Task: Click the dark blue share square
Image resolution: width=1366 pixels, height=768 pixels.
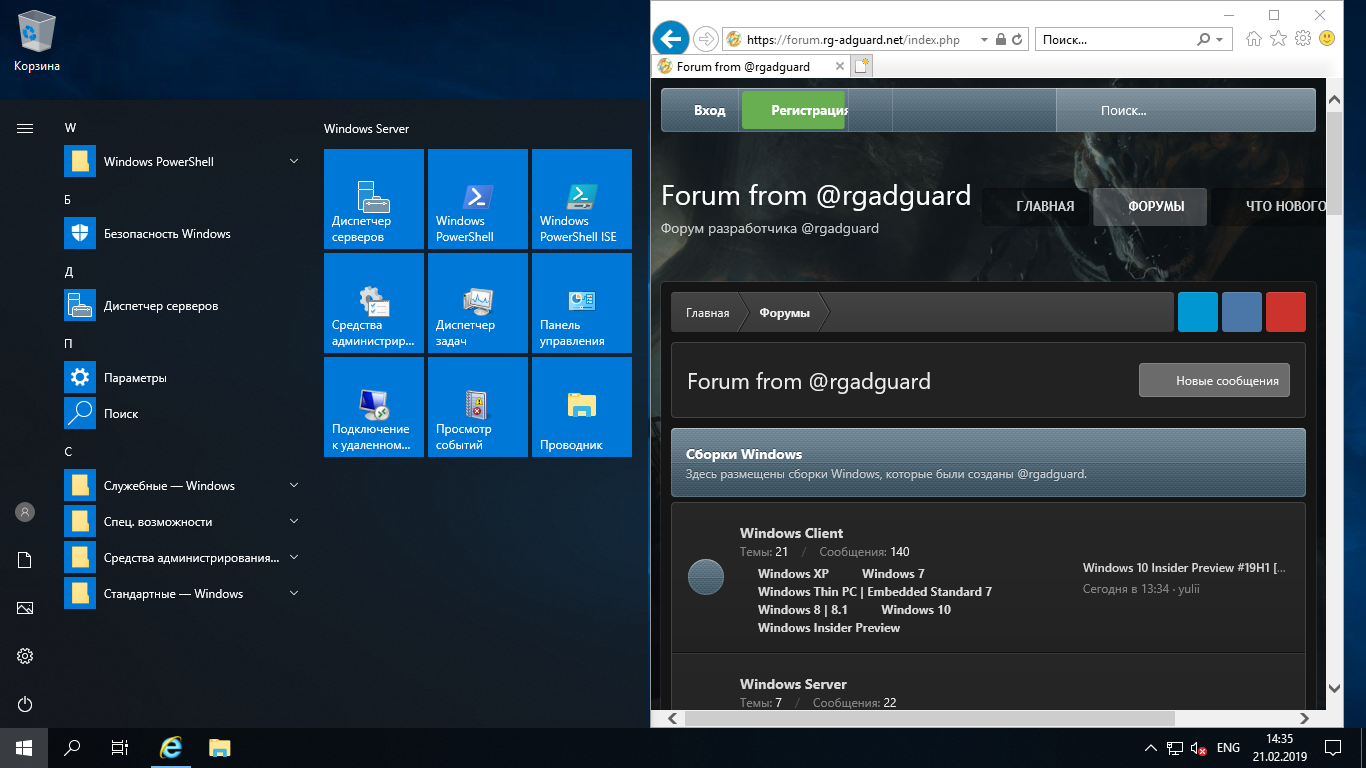Action: click(1242, 312)
